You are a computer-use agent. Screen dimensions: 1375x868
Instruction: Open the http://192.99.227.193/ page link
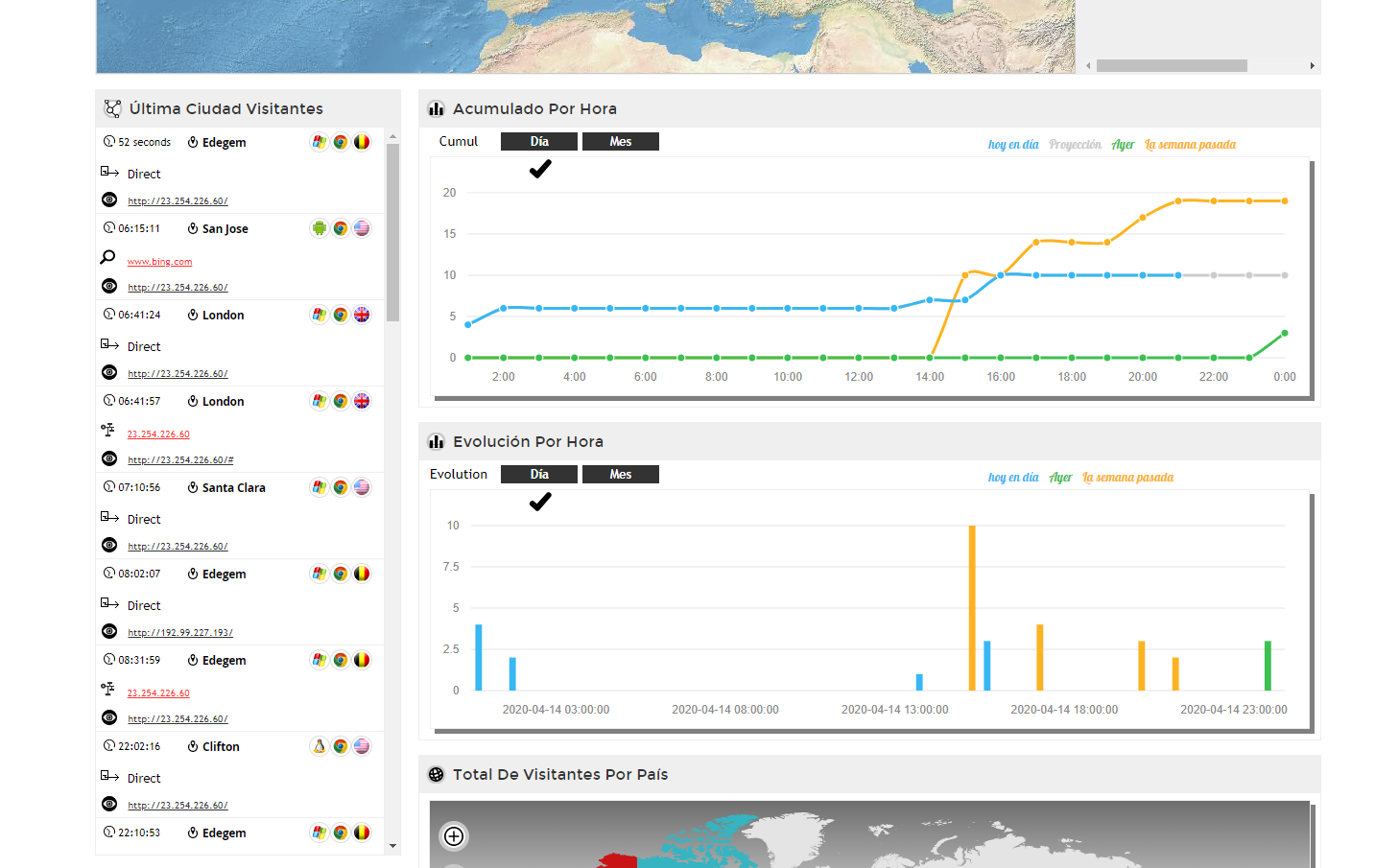[x=180, y=633]
